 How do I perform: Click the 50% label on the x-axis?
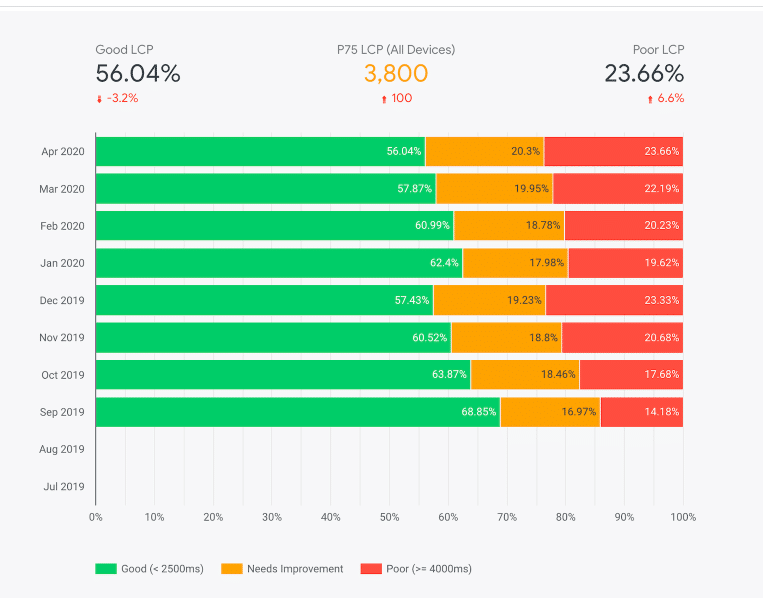(x=389, y=517)
